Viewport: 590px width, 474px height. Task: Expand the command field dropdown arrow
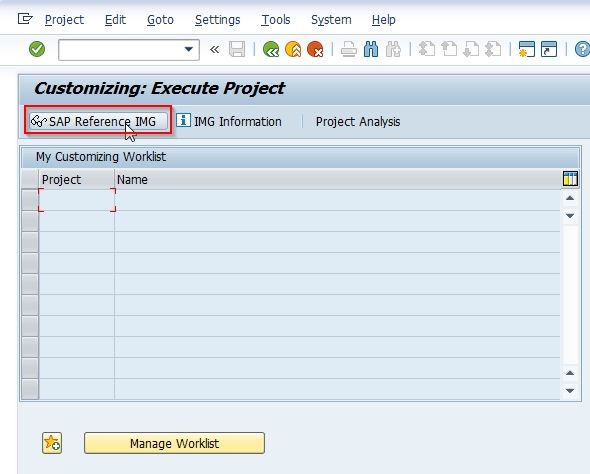[x=189, y=49]
